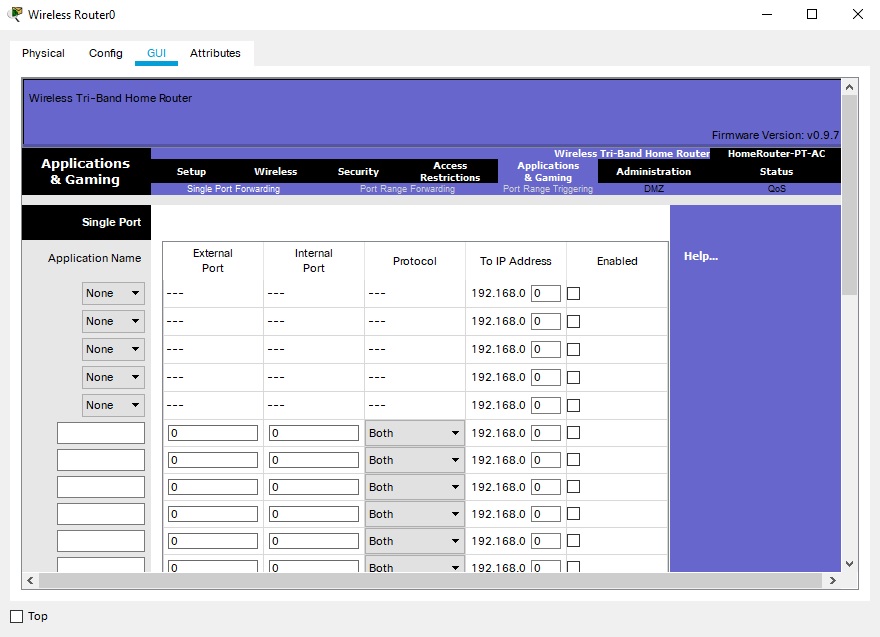Open a Both protocol dropdown

(413, 432)
